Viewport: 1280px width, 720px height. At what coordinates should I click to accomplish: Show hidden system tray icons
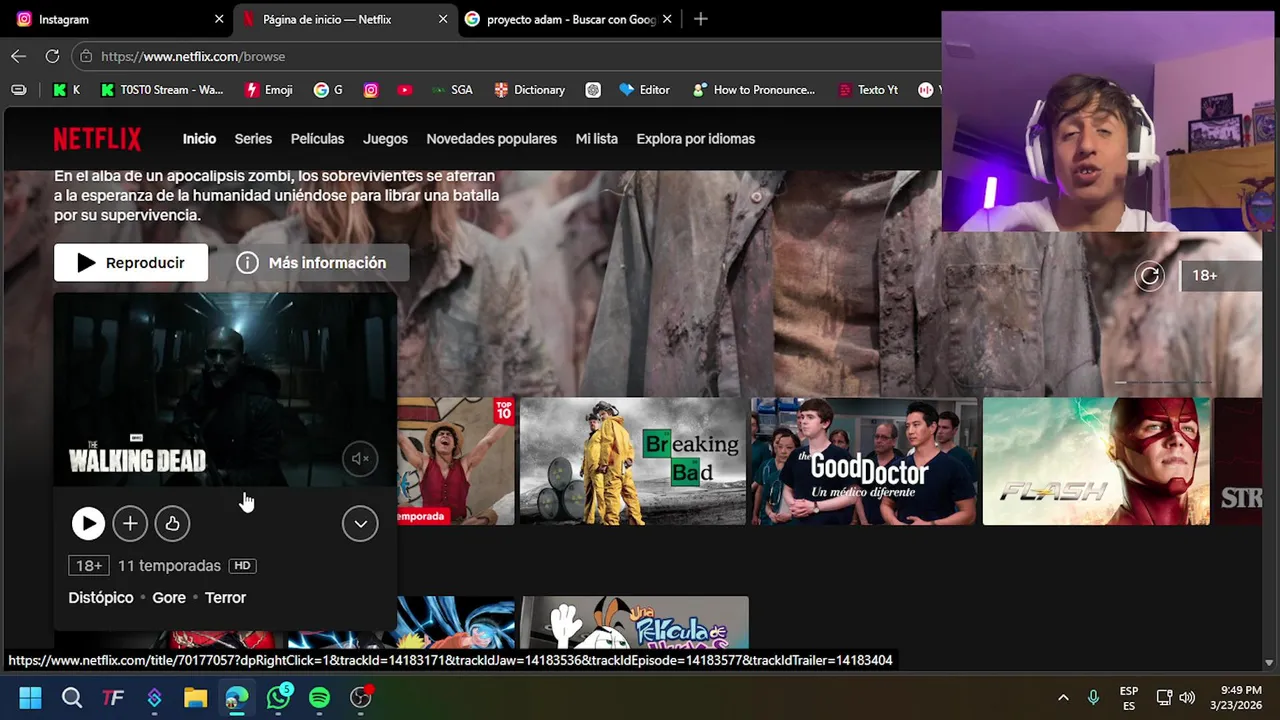point(1063,697)
